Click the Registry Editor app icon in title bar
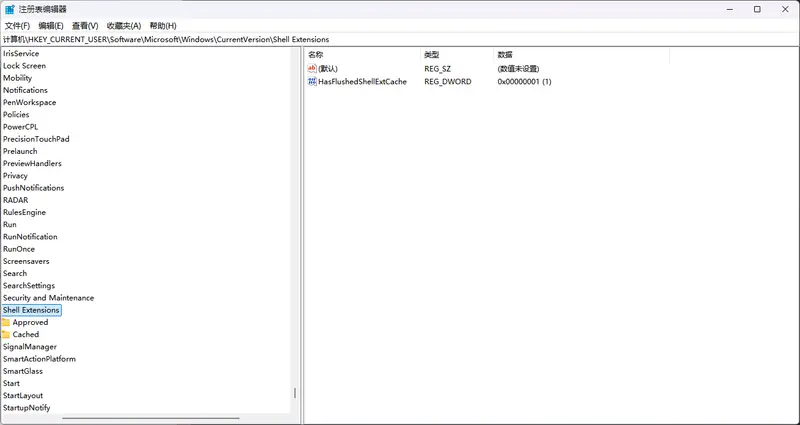Screen dimensions: 800x425 pos(9,9)
